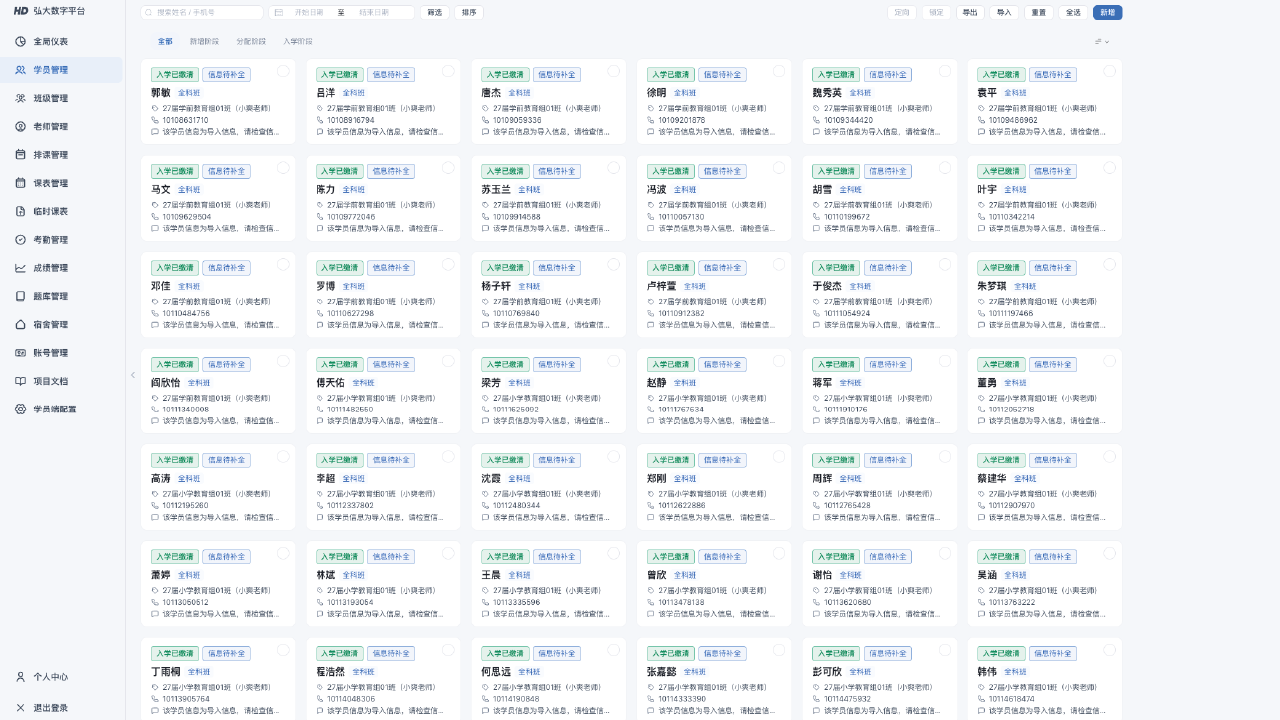The width and height of the screenshot is (1280, 720).
Task: Focus the 搜索姓名/手机号 search field
Action: pos(202,13)
